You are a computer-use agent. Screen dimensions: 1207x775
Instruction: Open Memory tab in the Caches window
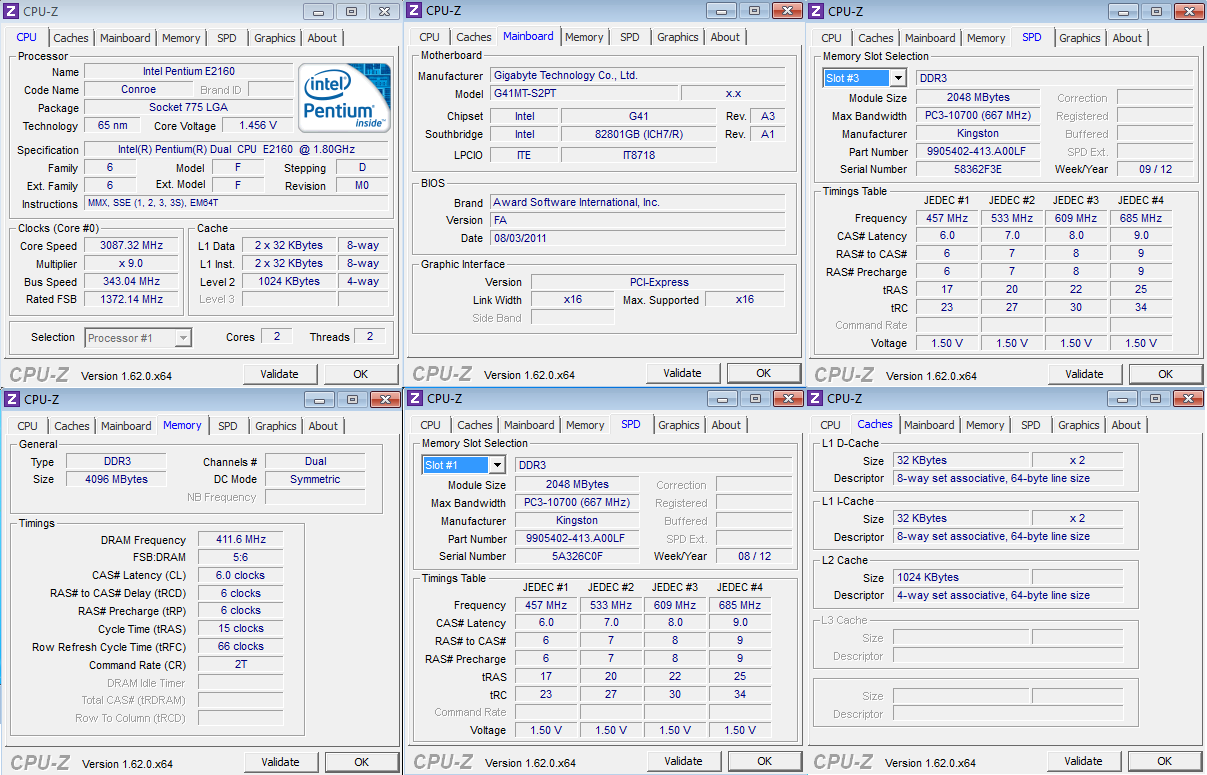(x=985, y=425)
